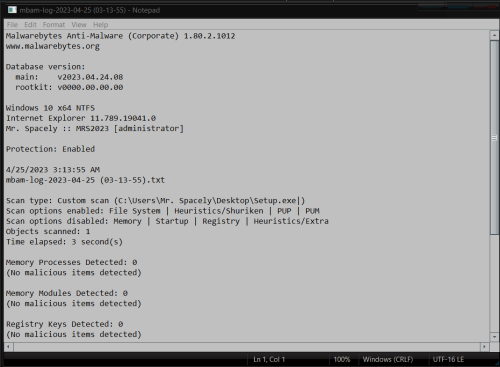Click the line 'Malwarebytes Anti-Malware (Corporate) 1.80.2.1012'
Screen dimensions: 500x367
pos(120,36)
